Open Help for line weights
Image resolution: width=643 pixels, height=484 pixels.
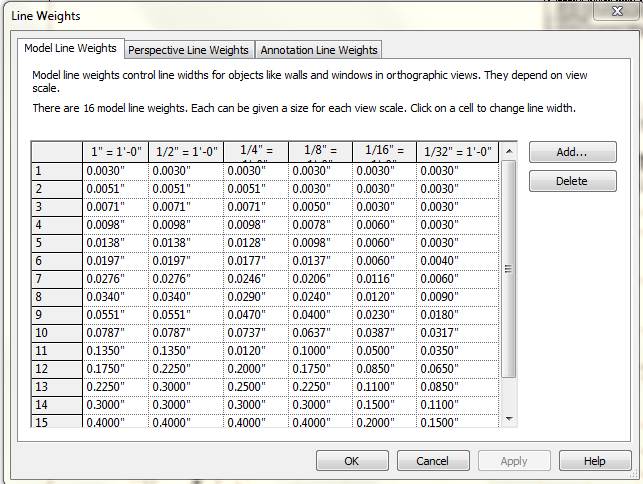tap(595, 461)
